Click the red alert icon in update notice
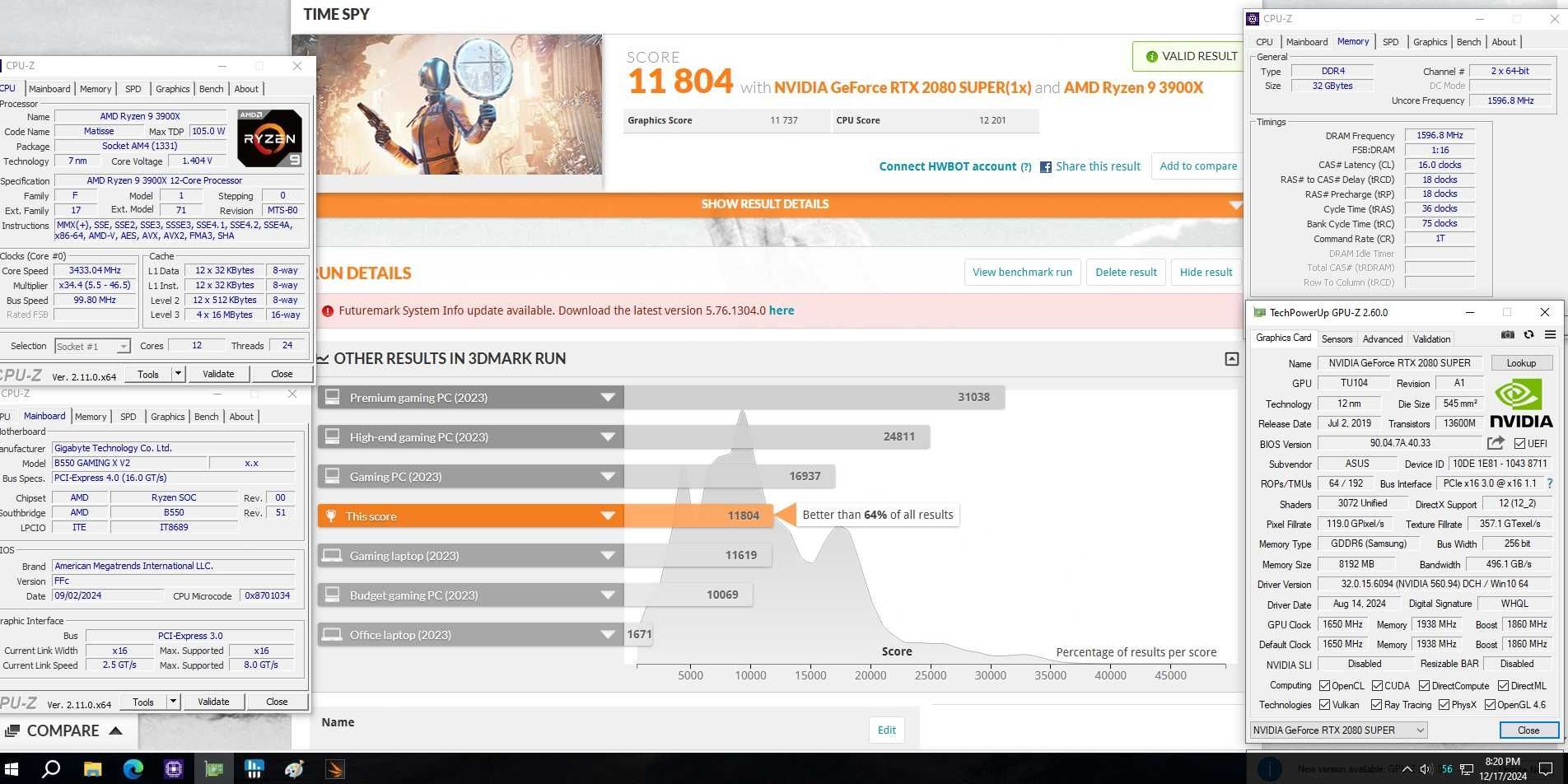This screenshot has height=784, width=1568. click(x=328, y=311)
